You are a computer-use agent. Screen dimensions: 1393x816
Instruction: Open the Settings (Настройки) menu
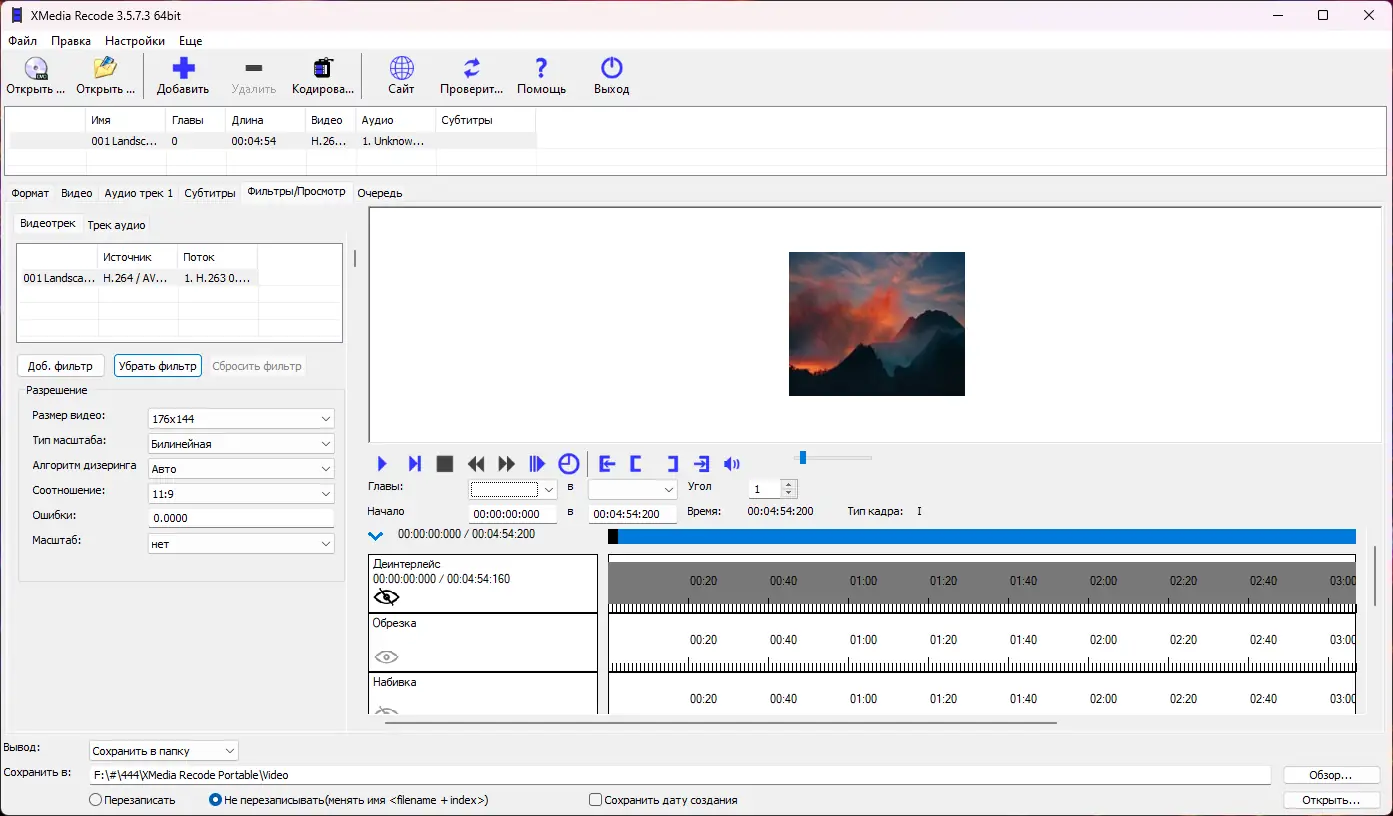click(135, 41)
